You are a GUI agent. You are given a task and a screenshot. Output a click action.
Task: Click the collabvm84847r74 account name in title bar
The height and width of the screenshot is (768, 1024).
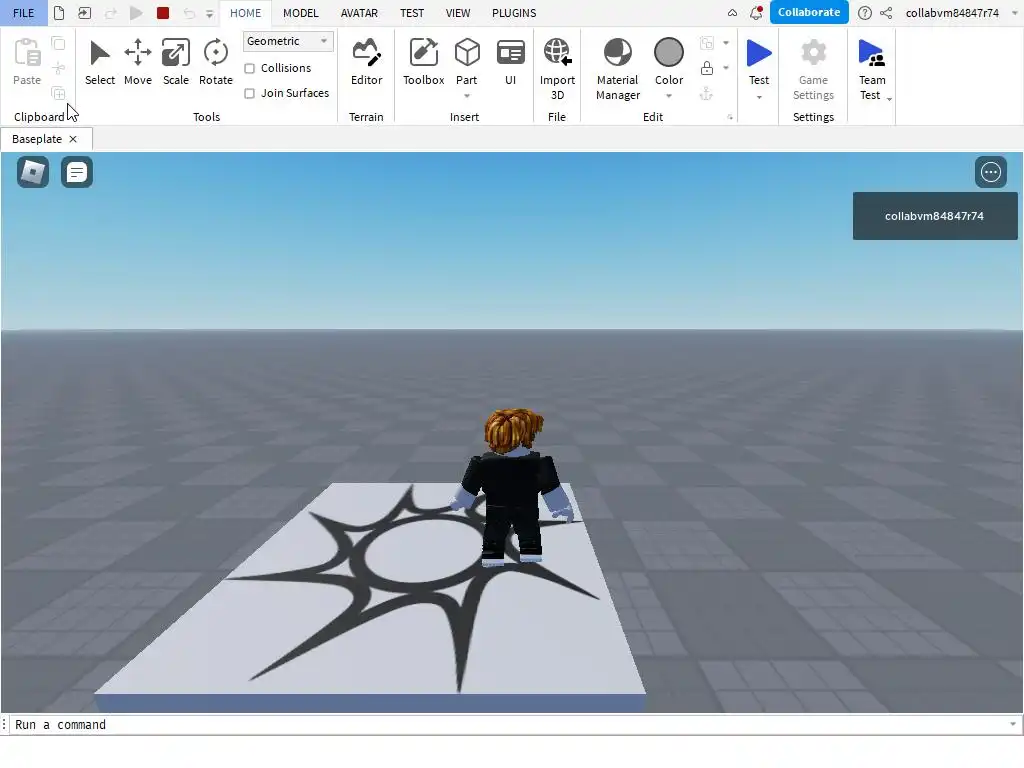(x=952, y=13)
